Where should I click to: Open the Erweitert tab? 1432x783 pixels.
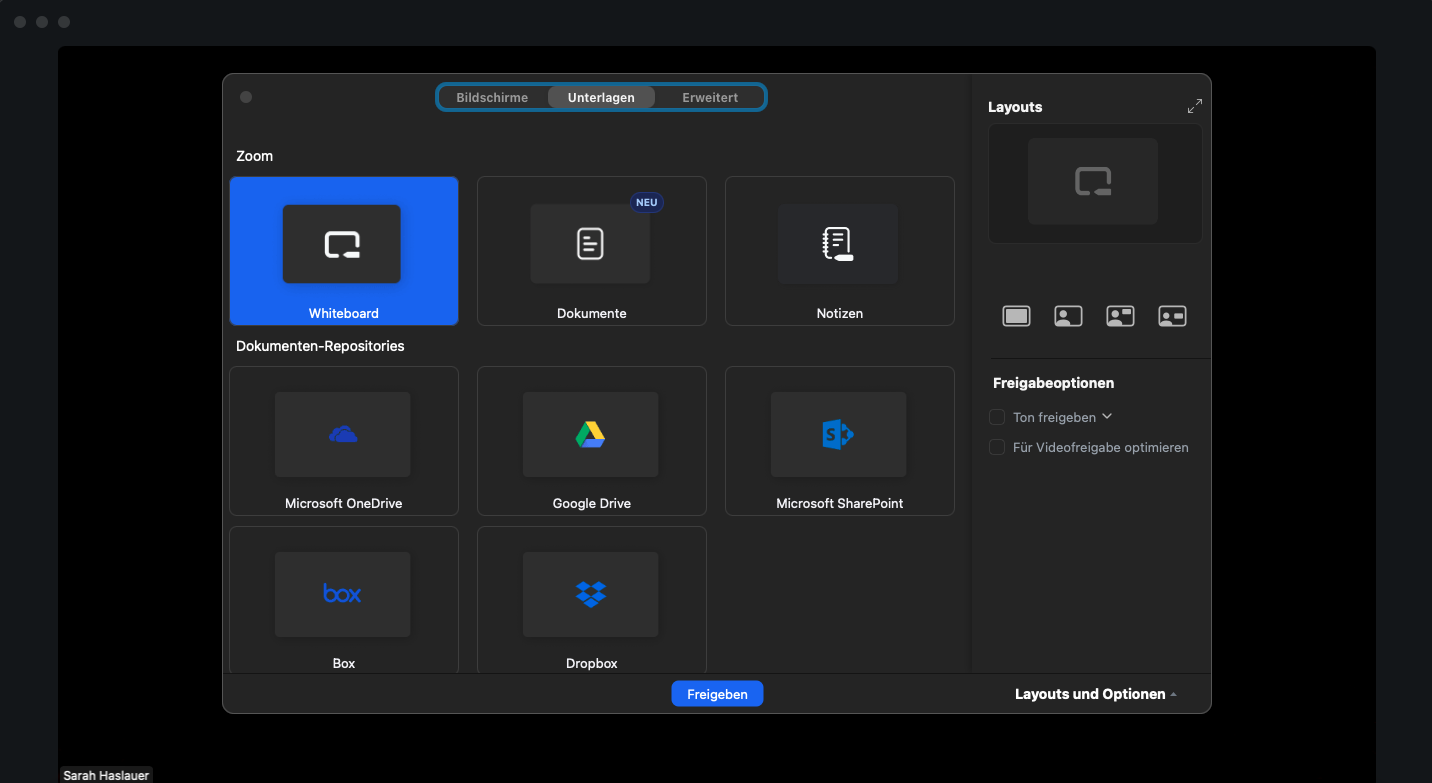(710, 98)
